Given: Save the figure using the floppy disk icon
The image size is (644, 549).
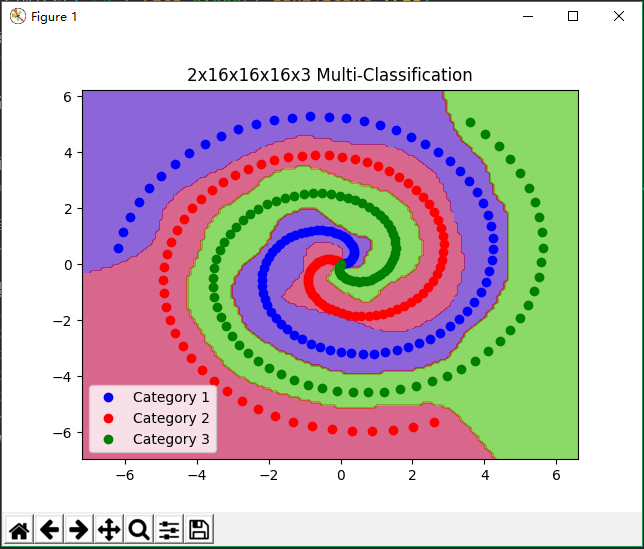Looking at the screenshot, I should (x=199, y=530).
